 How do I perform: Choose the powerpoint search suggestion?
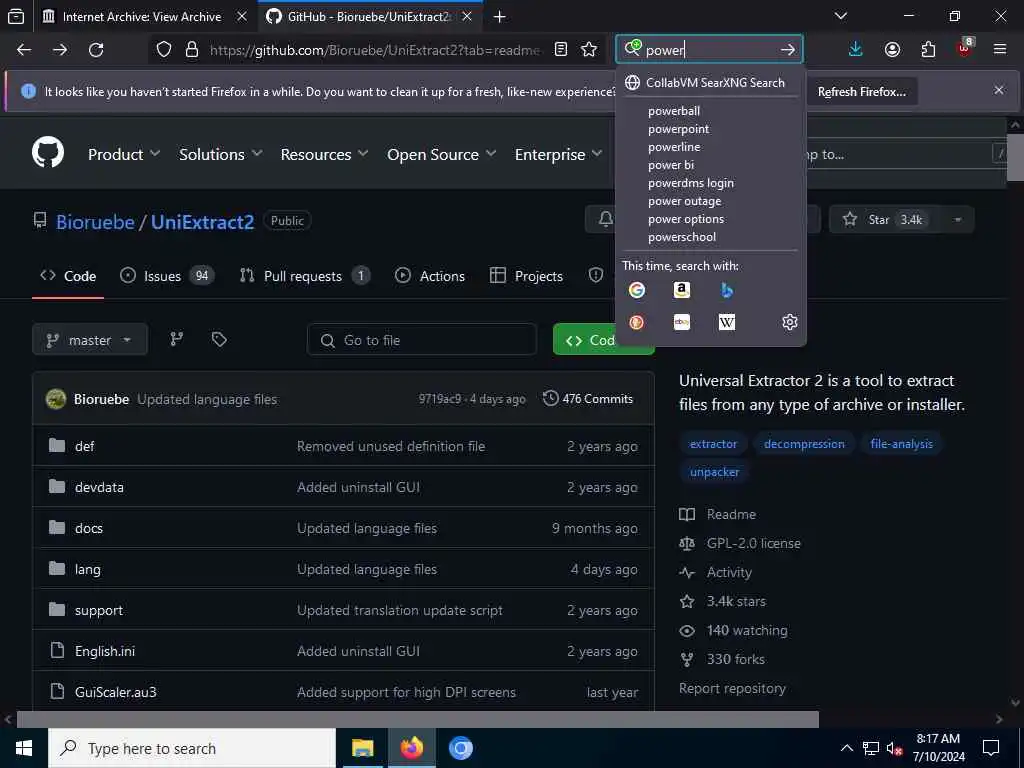679,129
